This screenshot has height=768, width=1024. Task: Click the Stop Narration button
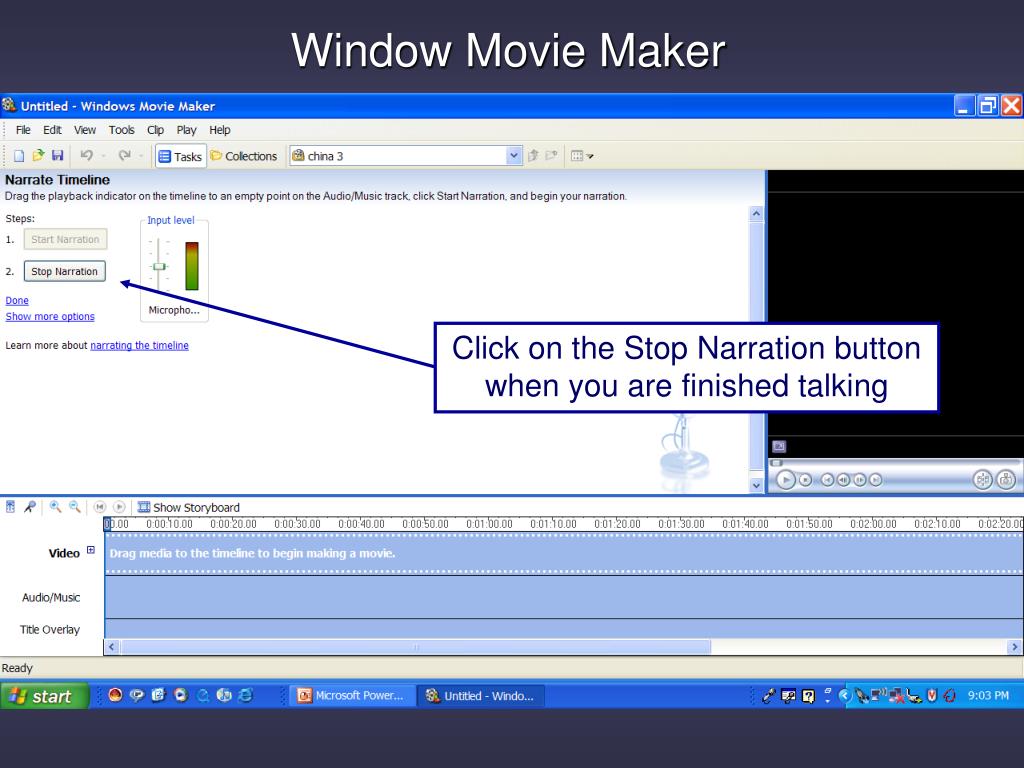coord(65,271)
